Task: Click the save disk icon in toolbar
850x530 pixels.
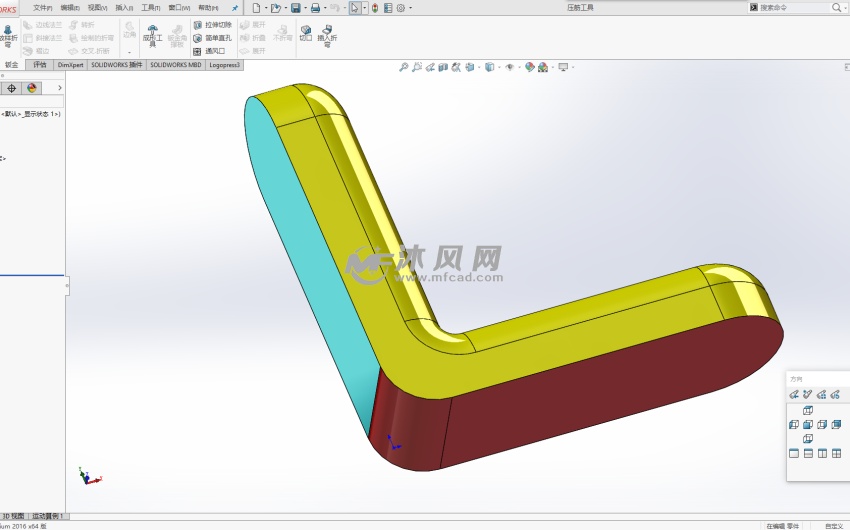Action: click(x=296, y=8)
